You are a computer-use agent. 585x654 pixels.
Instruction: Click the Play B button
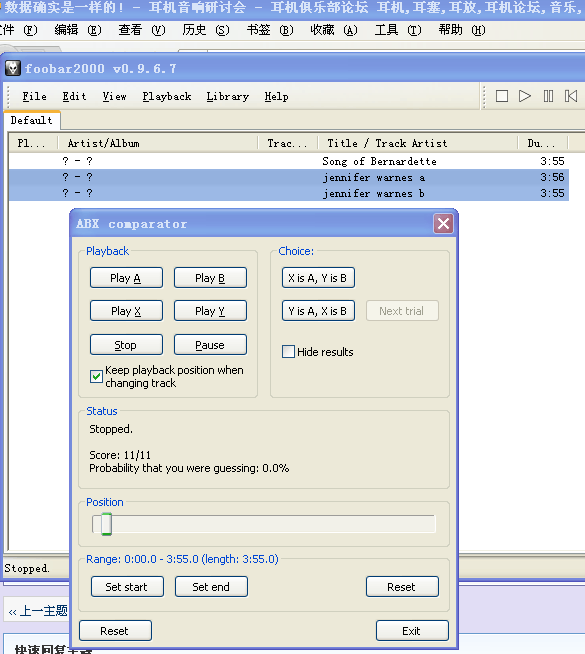210,278
